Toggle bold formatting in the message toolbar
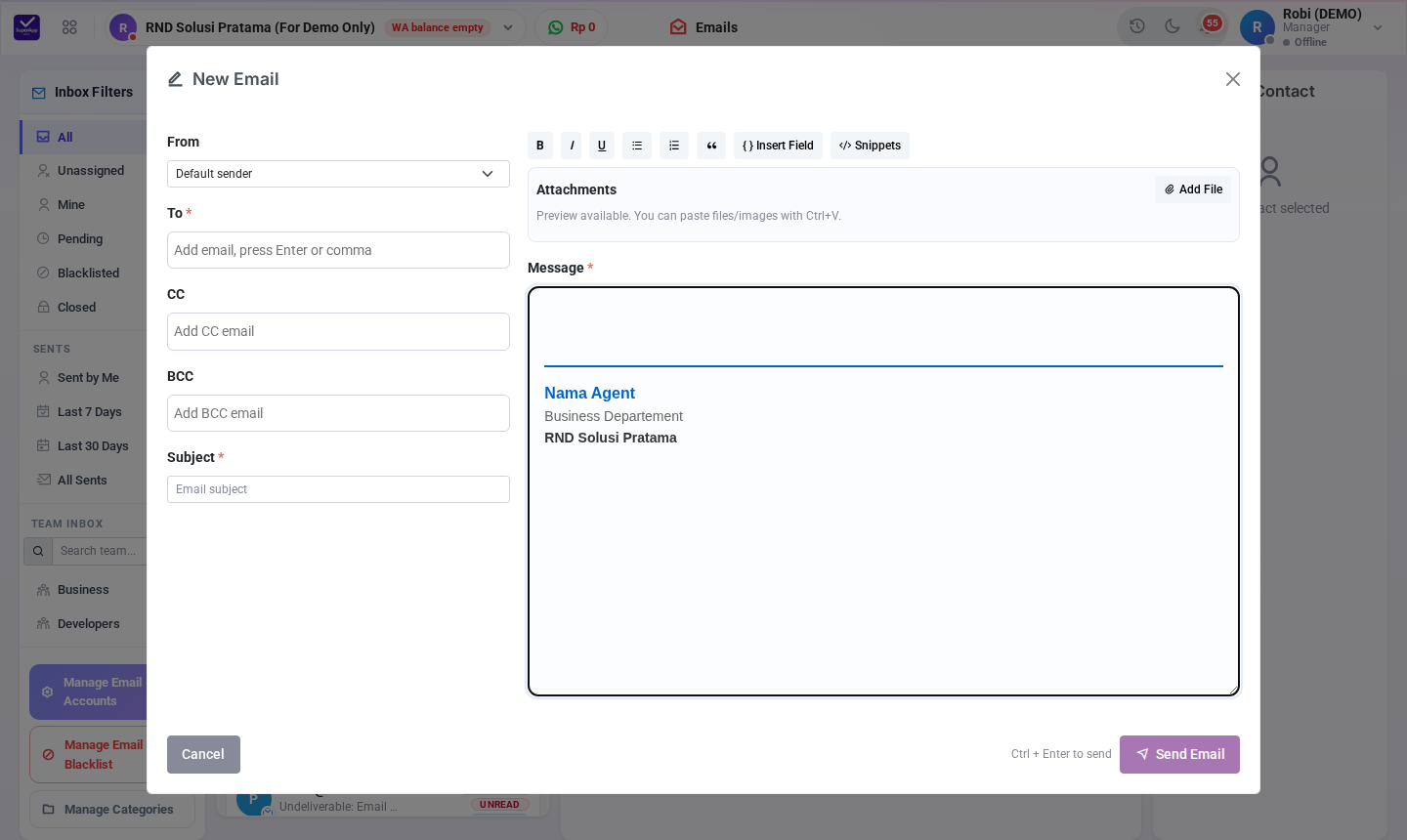Viewport: 1407px width, 840px height. (x=540, y=146)
